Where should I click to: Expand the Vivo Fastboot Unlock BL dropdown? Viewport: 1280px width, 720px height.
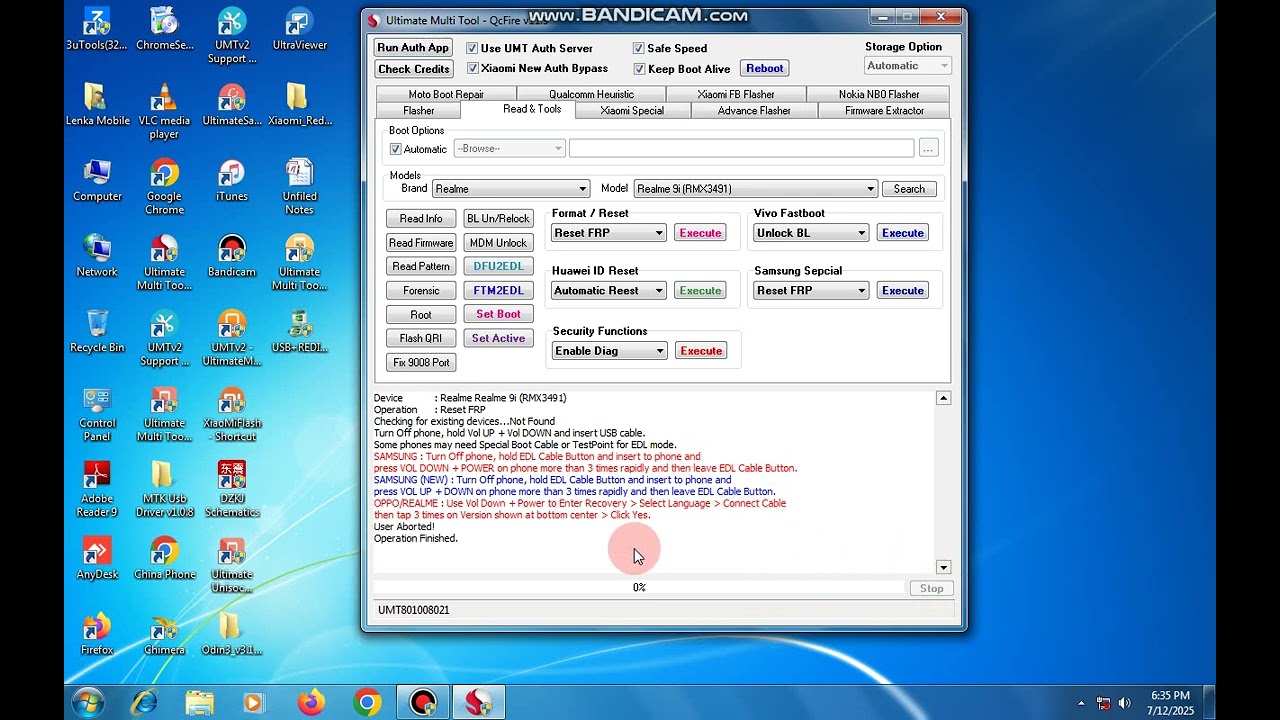coord(811,233)
